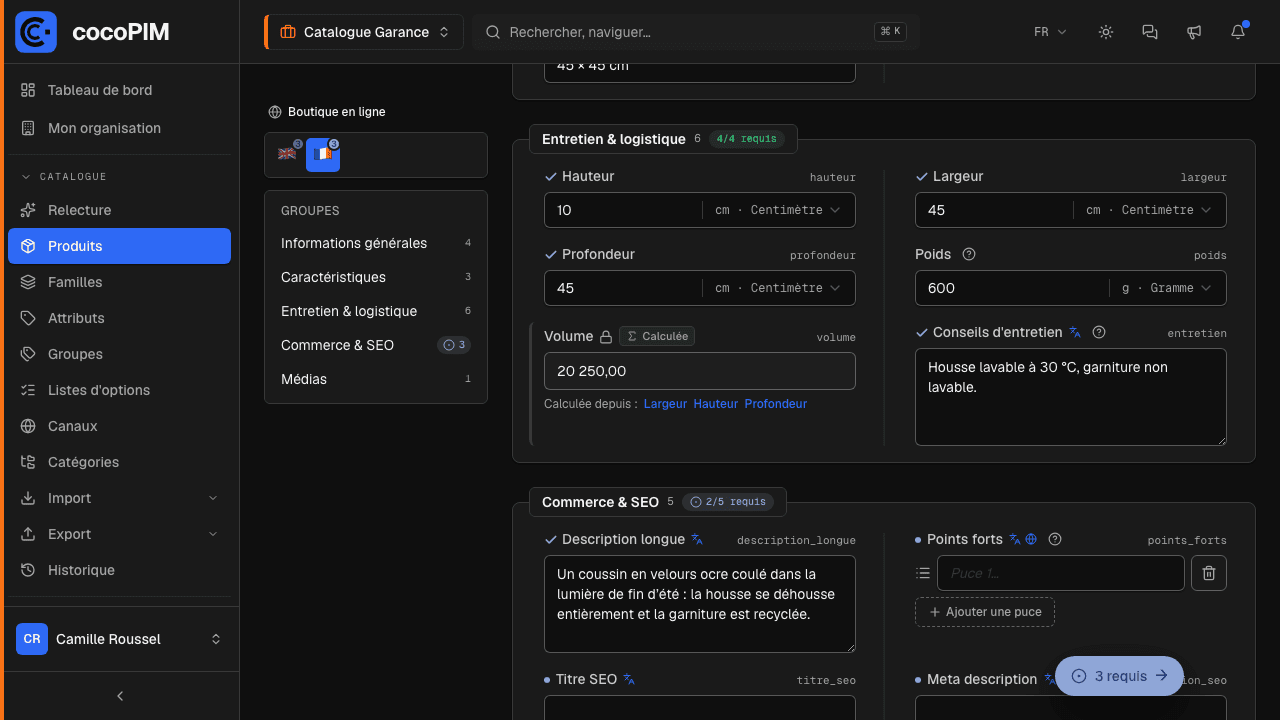
Task: Select the English flag locale
Action: pyautogui.click(x=287, y=154)
